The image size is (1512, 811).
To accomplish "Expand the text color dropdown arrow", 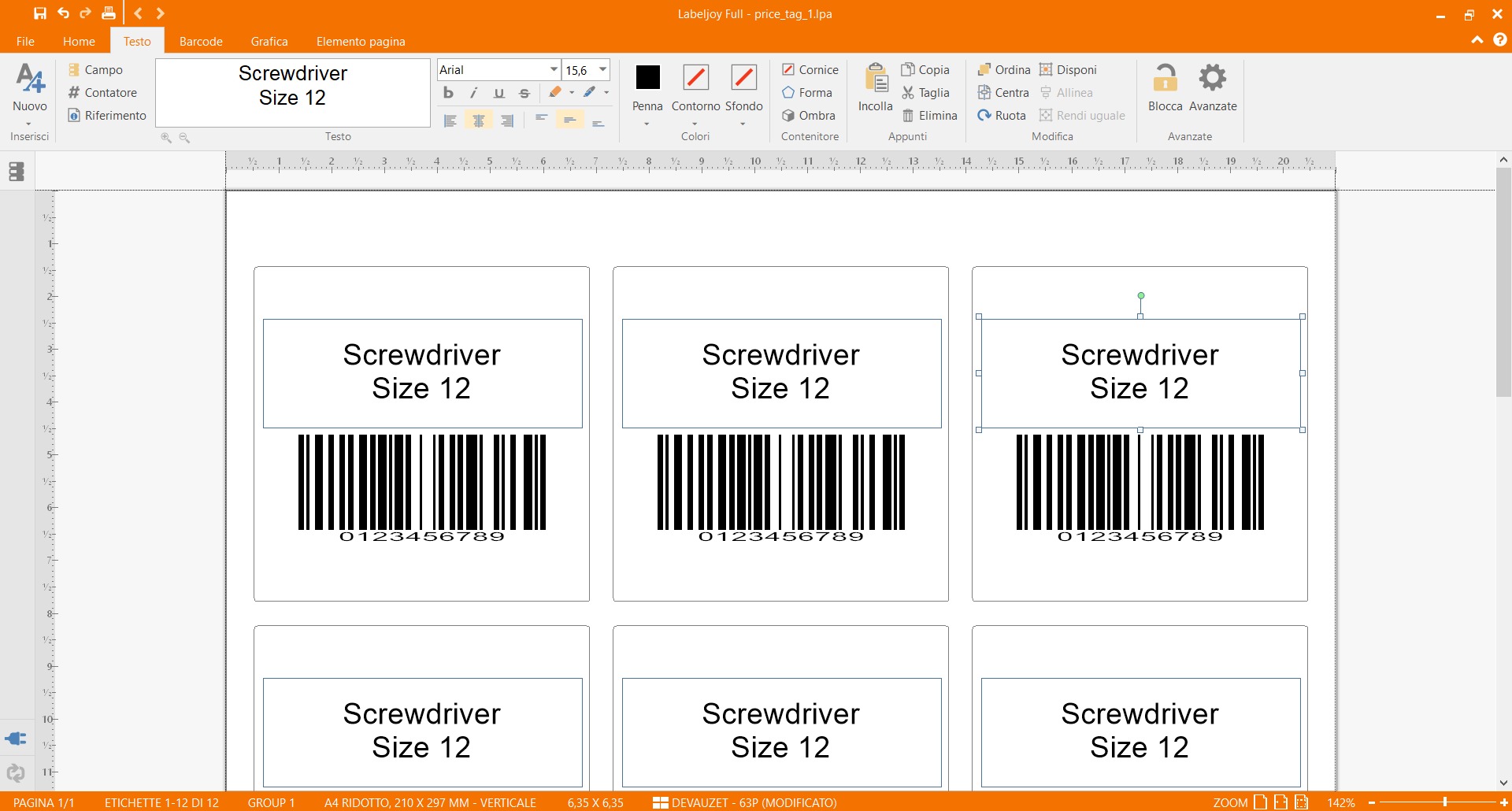I will pyautogui.click(x=606, y=93).
